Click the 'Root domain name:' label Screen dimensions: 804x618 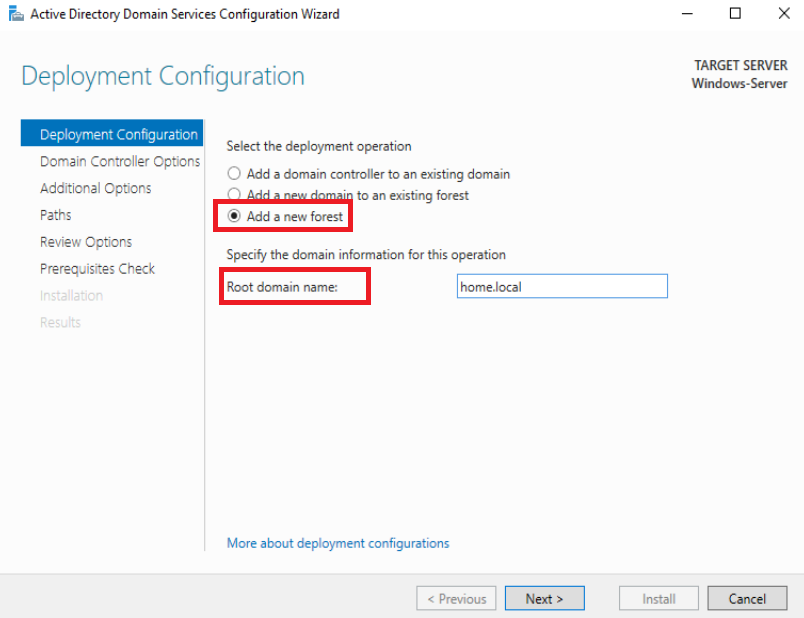tap(282, 287)
